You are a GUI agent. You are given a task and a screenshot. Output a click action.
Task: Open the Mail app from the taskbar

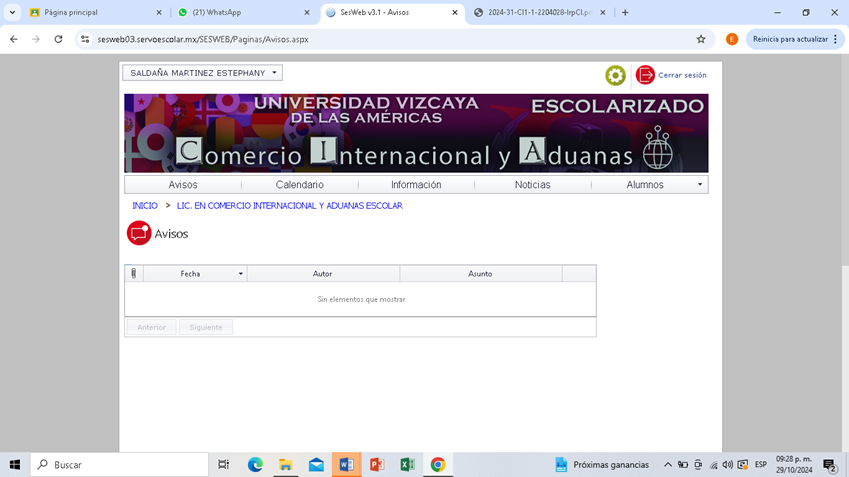pyautogui.click(x=316, y=465)
